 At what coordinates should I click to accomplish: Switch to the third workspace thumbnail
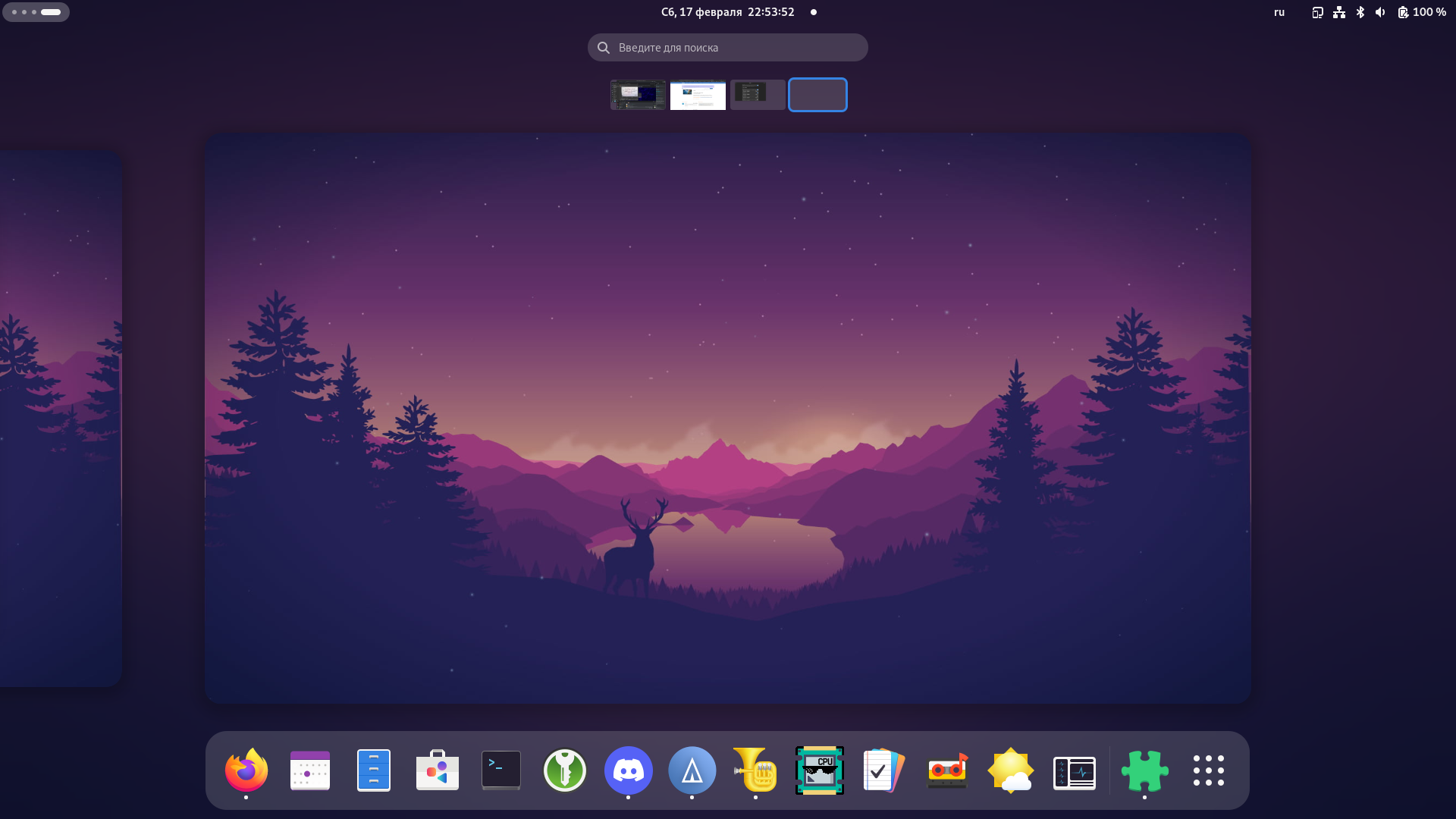tap(758, 95)
